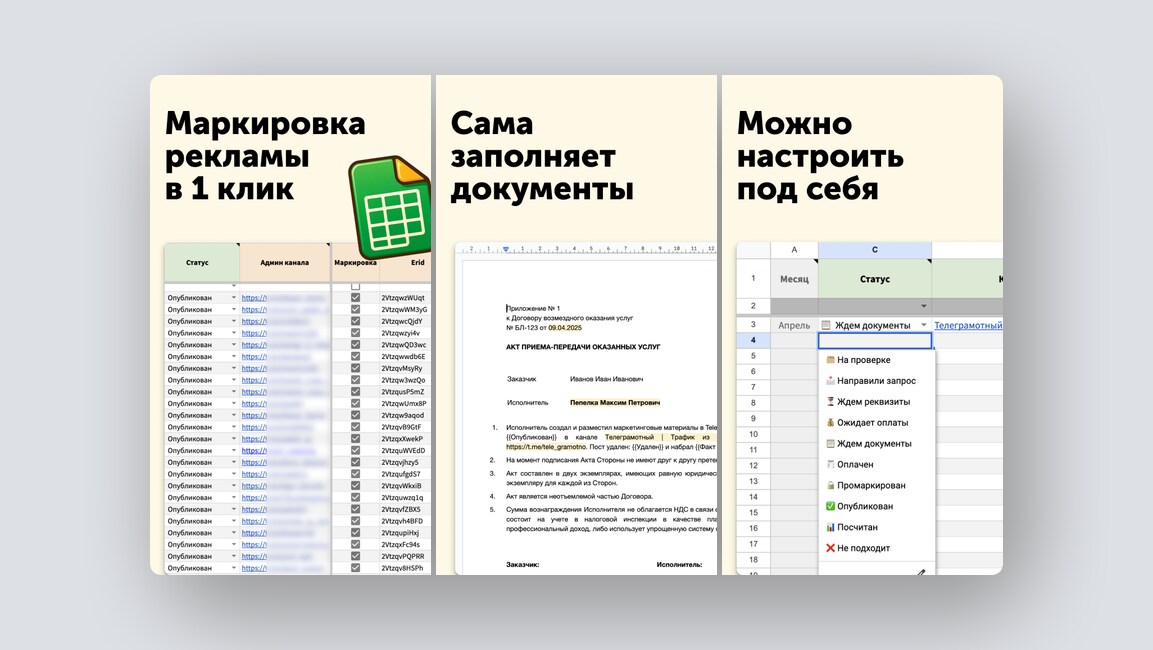Click the Приложение № 1 line in document
This screenshot has height=650, width=1153.
(x=533, y=309)
